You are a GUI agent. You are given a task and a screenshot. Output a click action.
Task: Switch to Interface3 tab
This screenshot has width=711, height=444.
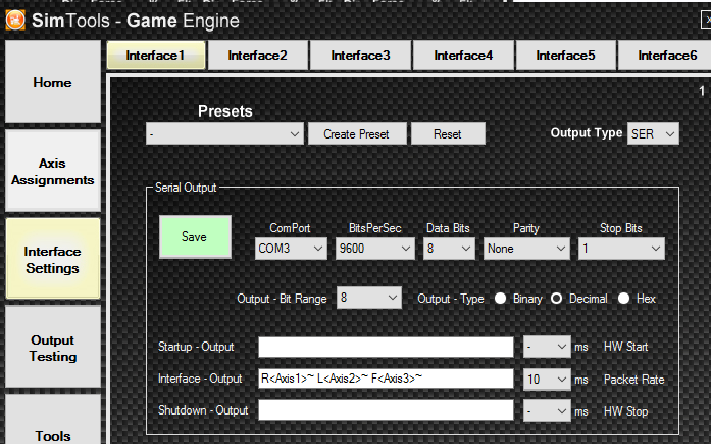pos(360,55)
